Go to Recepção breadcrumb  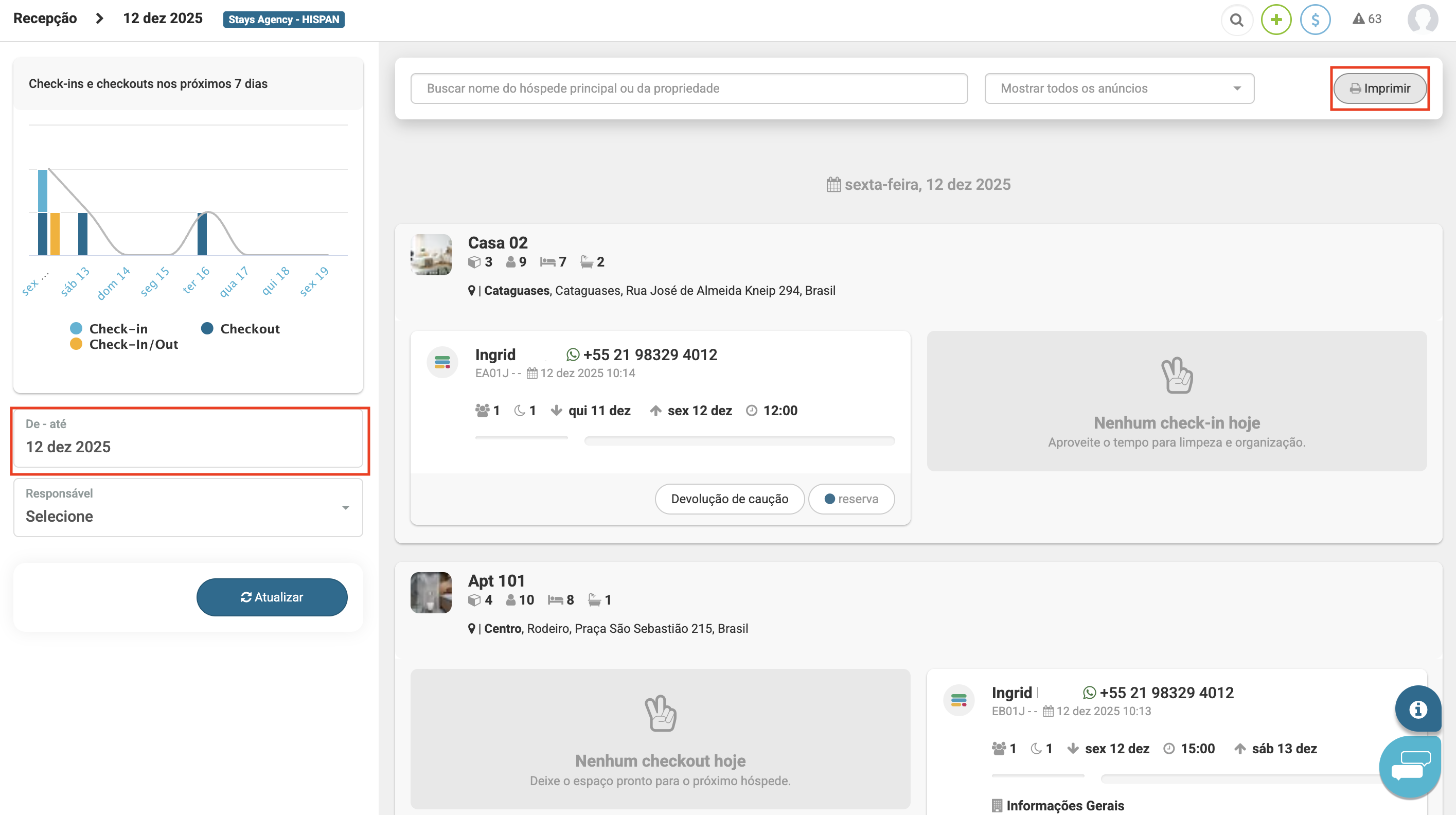coord(45,19)
